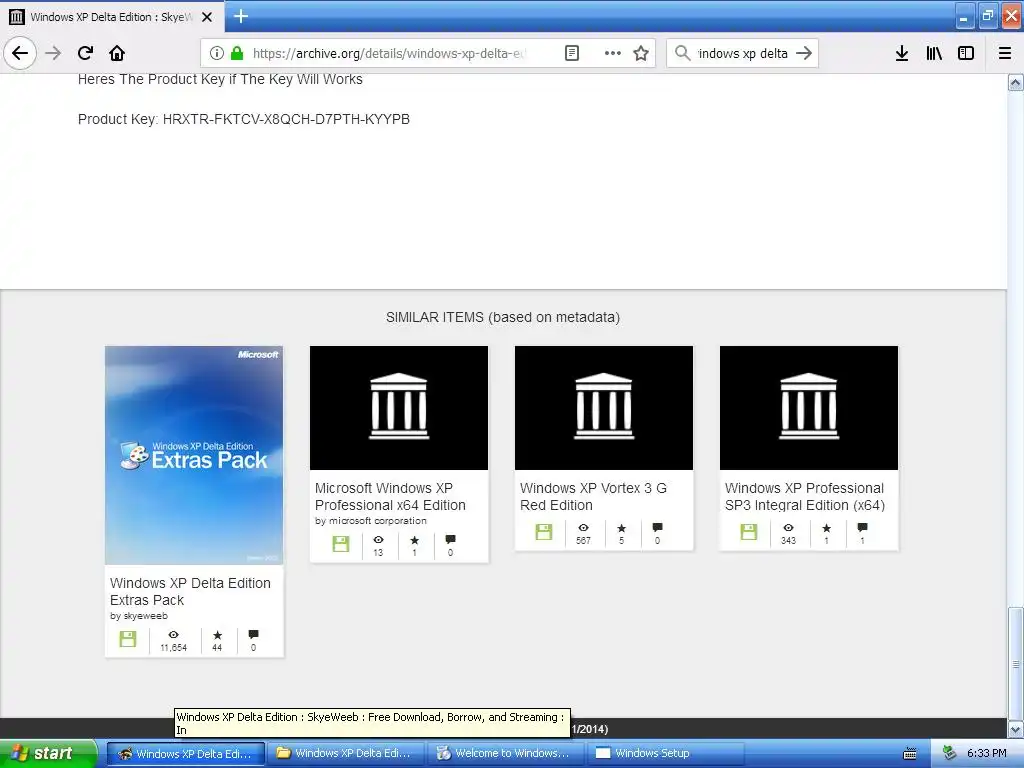
Task: Click the forward navigation arrow
Action: point(53,53)
